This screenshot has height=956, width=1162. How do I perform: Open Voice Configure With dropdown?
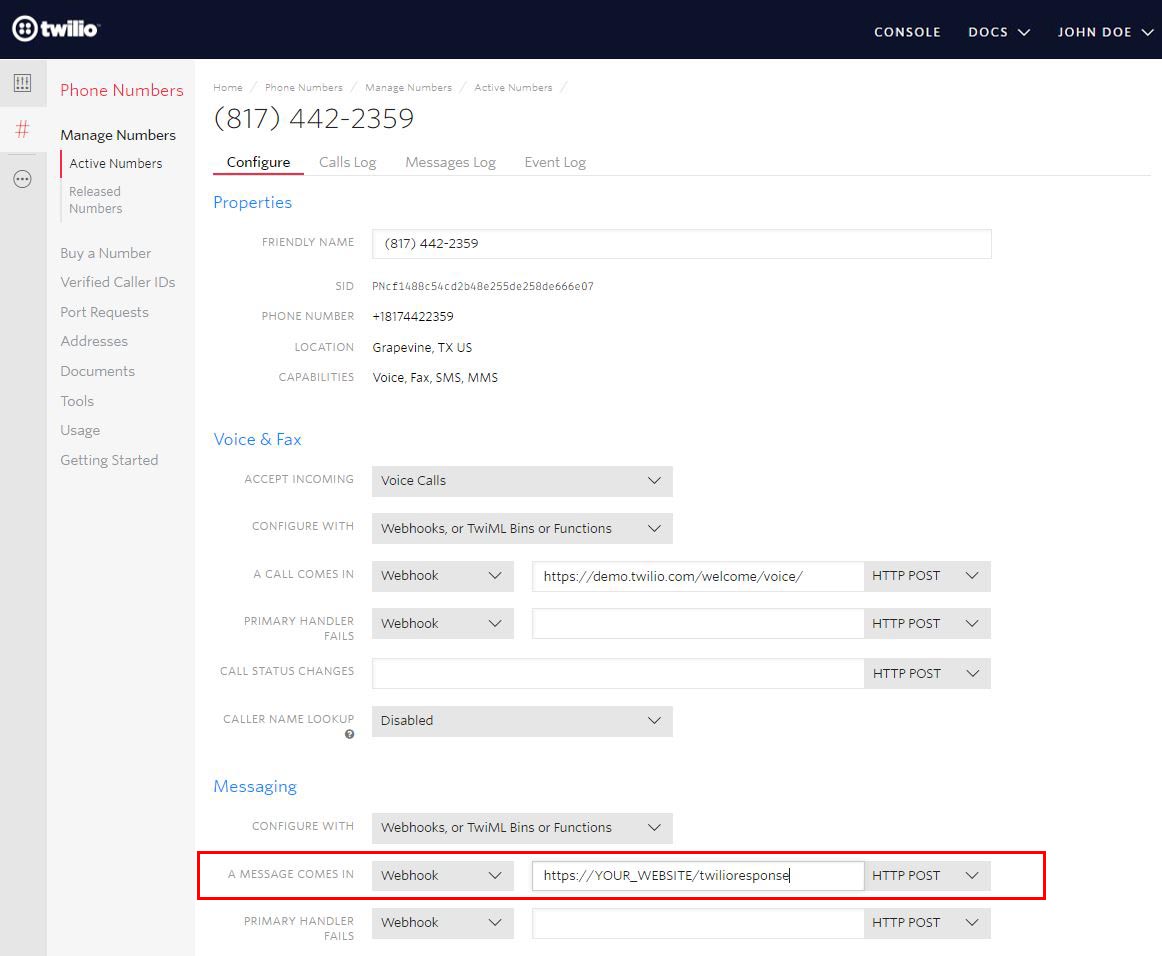pyautogui.click(x=522, y=528)
